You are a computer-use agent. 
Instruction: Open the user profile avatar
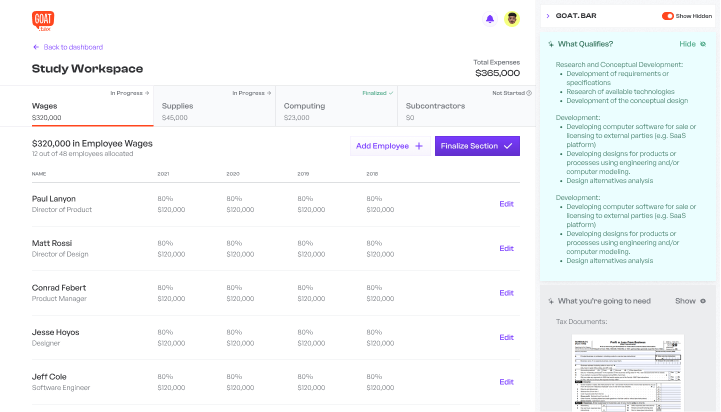click(x=512, y=19)
